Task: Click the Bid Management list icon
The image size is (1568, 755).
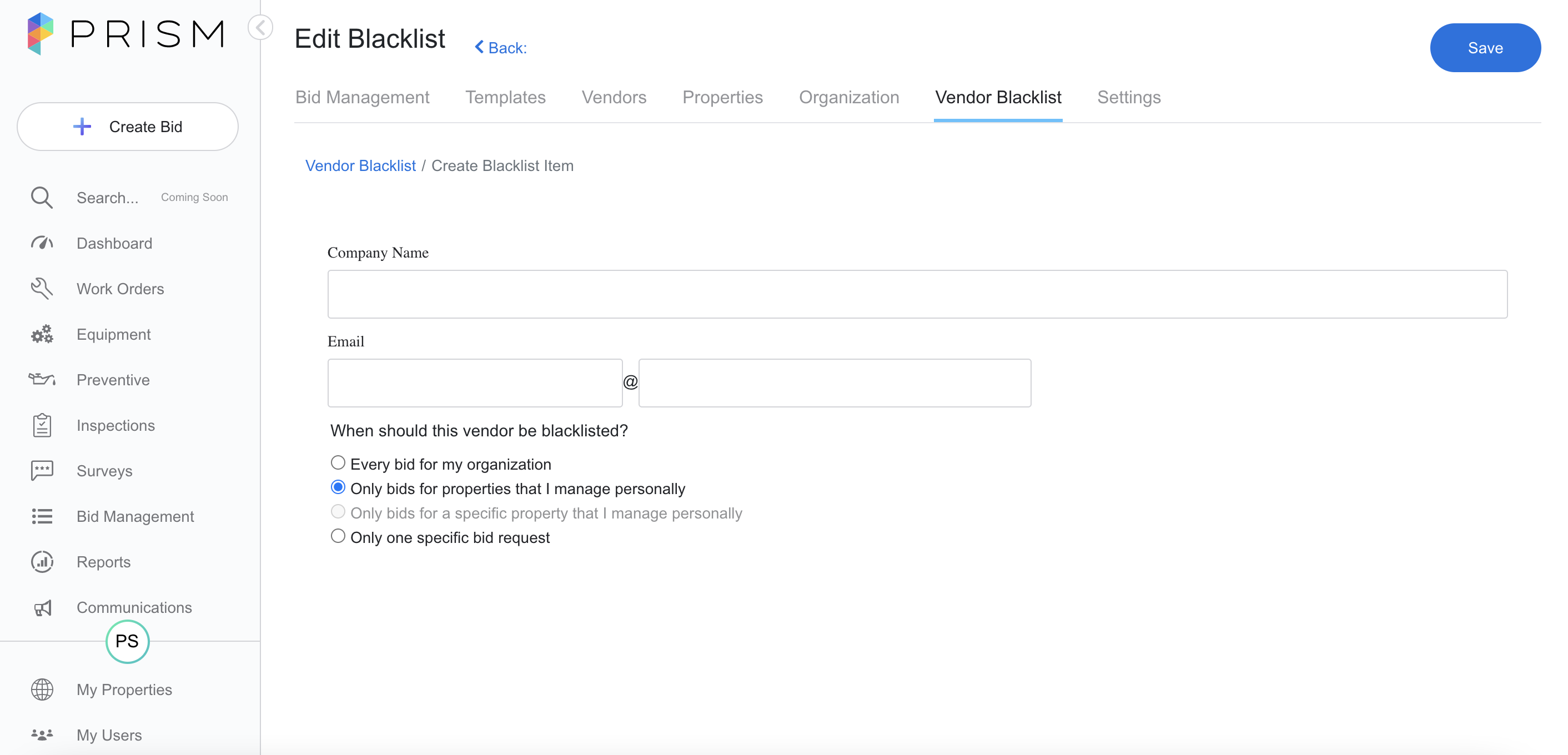Action: point(42,516)
